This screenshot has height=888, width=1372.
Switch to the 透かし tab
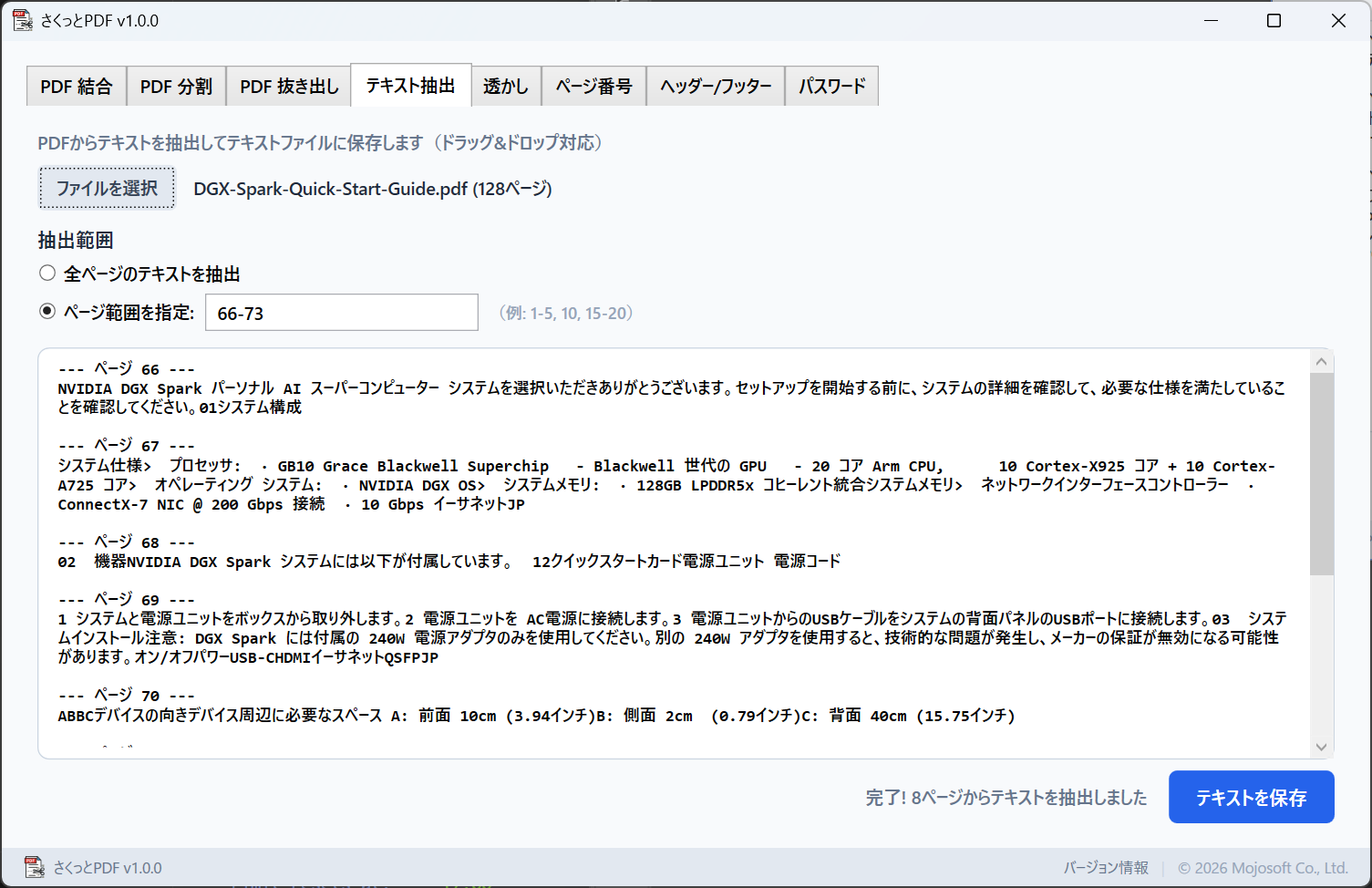(506, 85)
